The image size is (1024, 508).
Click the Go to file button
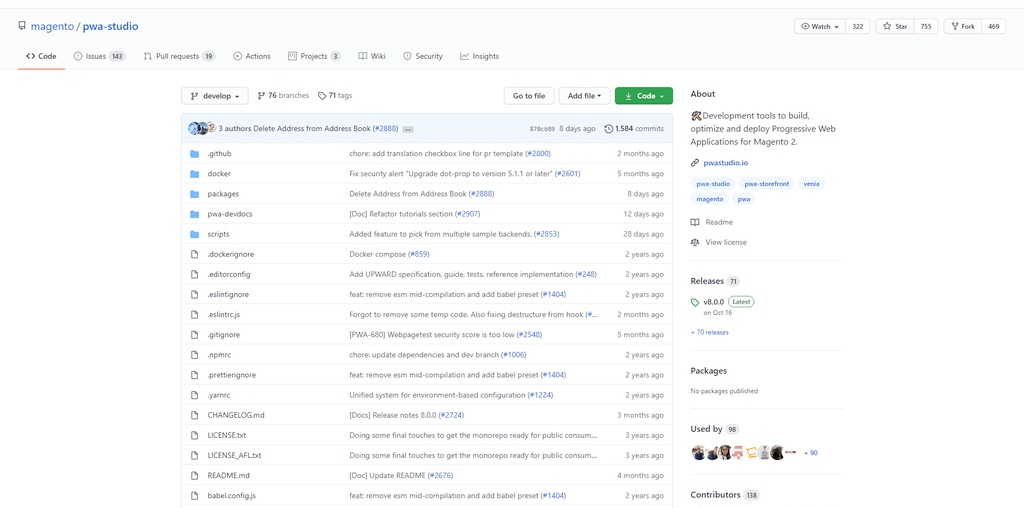[529, 96]
